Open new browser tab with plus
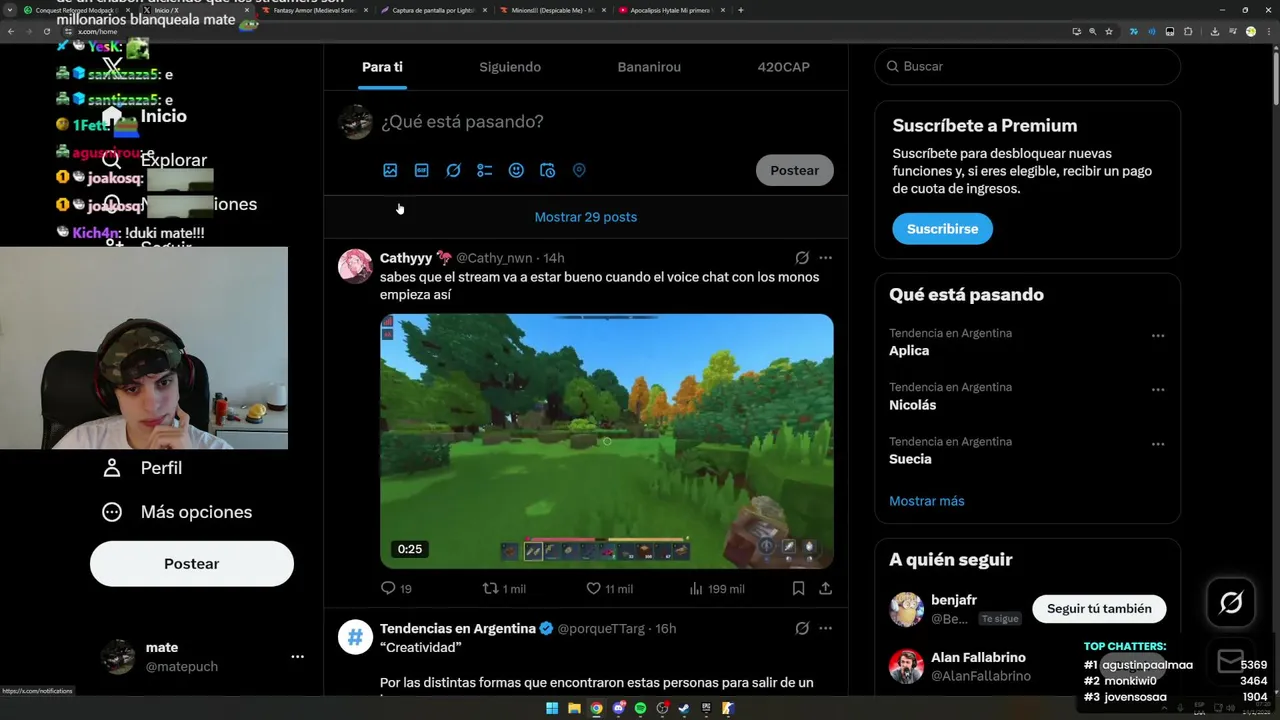Image resolution: width=1280 pixels, height=720 pixels. coord(740,10)
